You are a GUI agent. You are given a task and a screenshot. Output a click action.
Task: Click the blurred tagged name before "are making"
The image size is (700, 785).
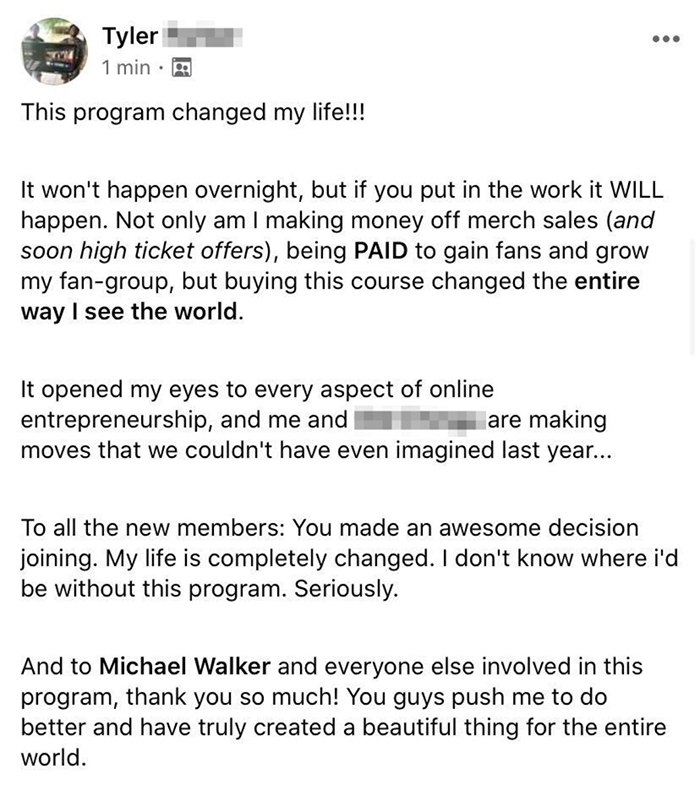point(417,420)
